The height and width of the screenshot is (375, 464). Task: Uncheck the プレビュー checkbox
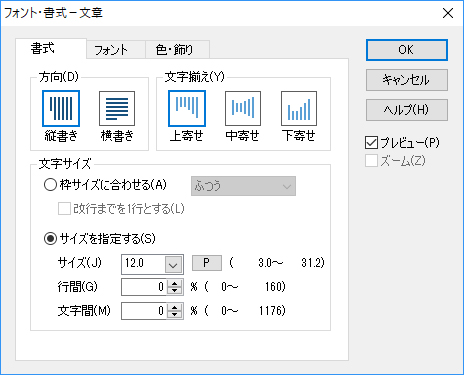371,143
